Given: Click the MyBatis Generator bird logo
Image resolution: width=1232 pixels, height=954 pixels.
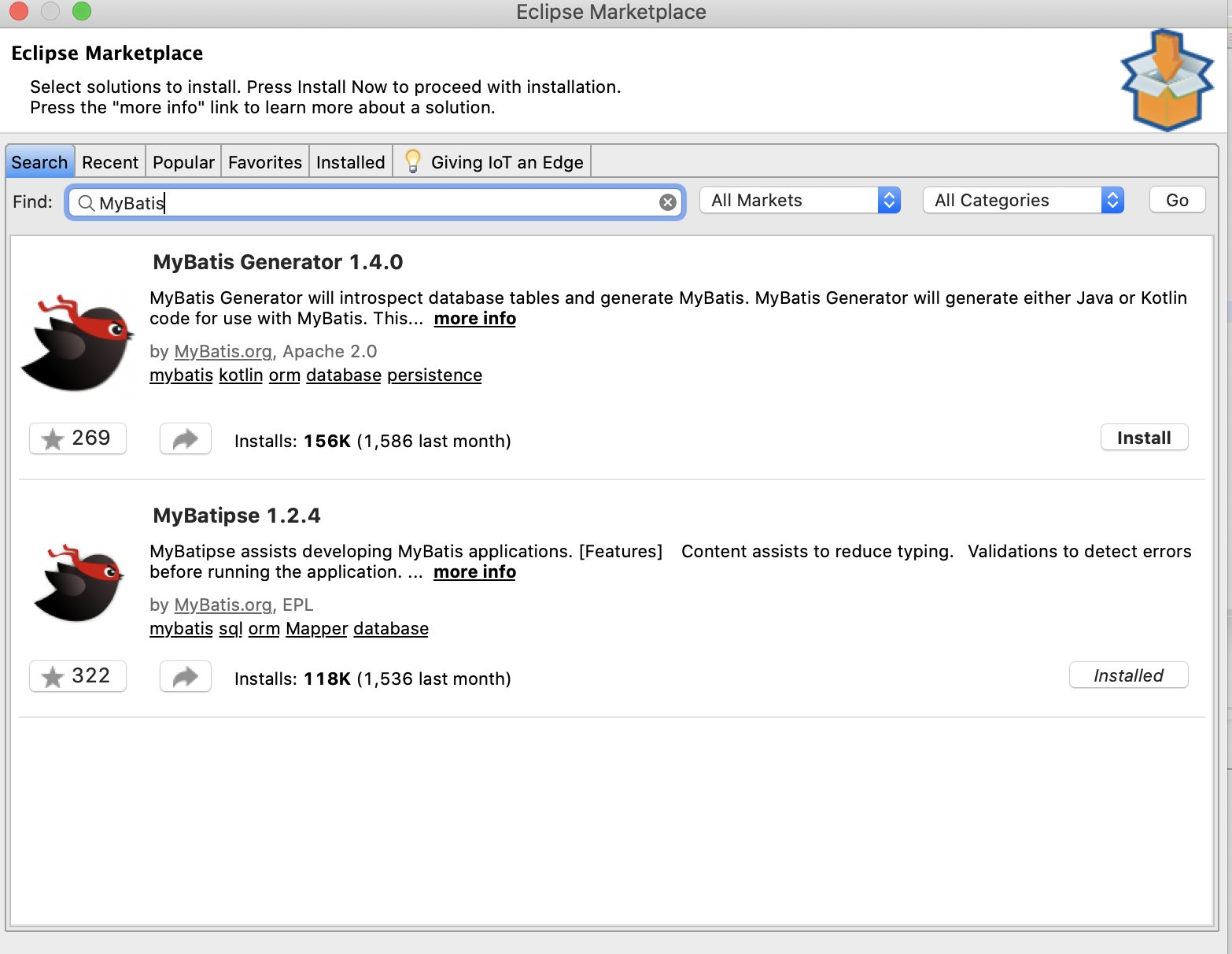Looking at the screenshot, I should pos(77,343).
